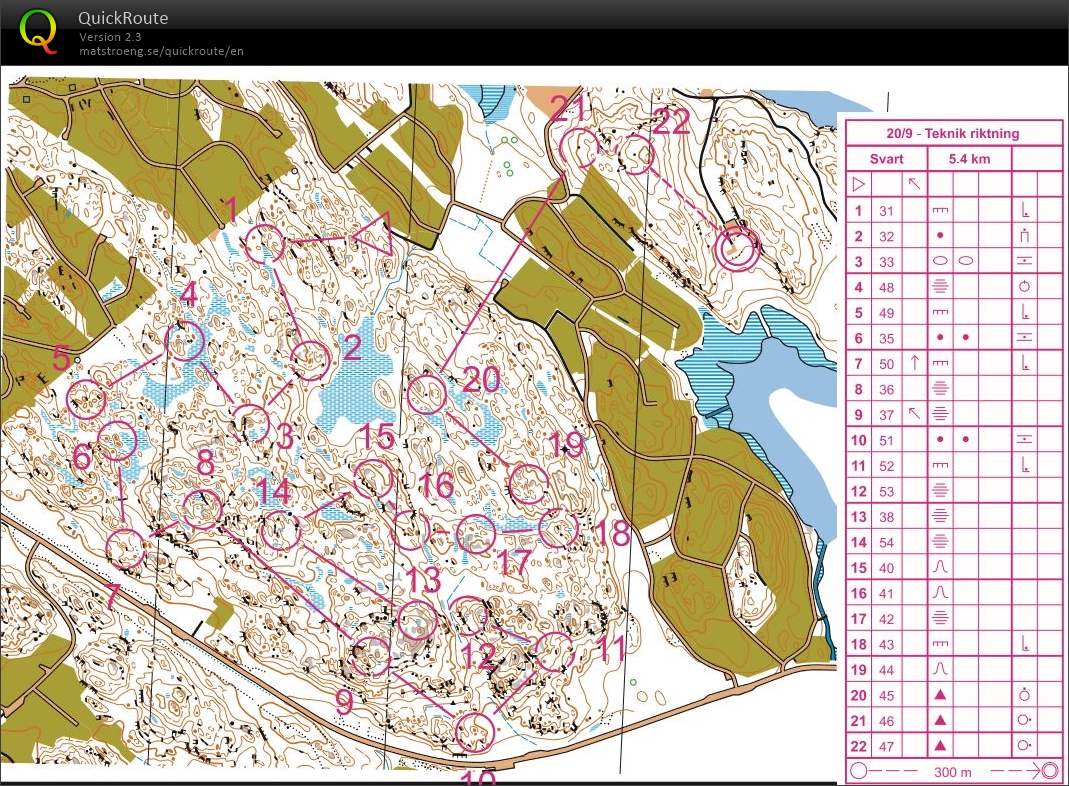Click the finish double circle on the map
Image resolution: width=1069 pixels, height=786 pixels.
click(x=737, y=249)
